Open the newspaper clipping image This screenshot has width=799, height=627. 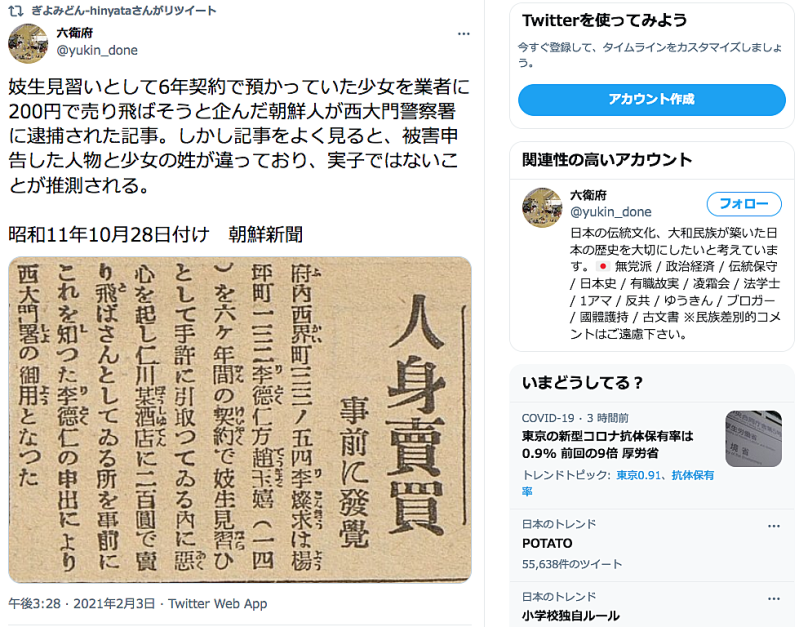coord(240,420)
